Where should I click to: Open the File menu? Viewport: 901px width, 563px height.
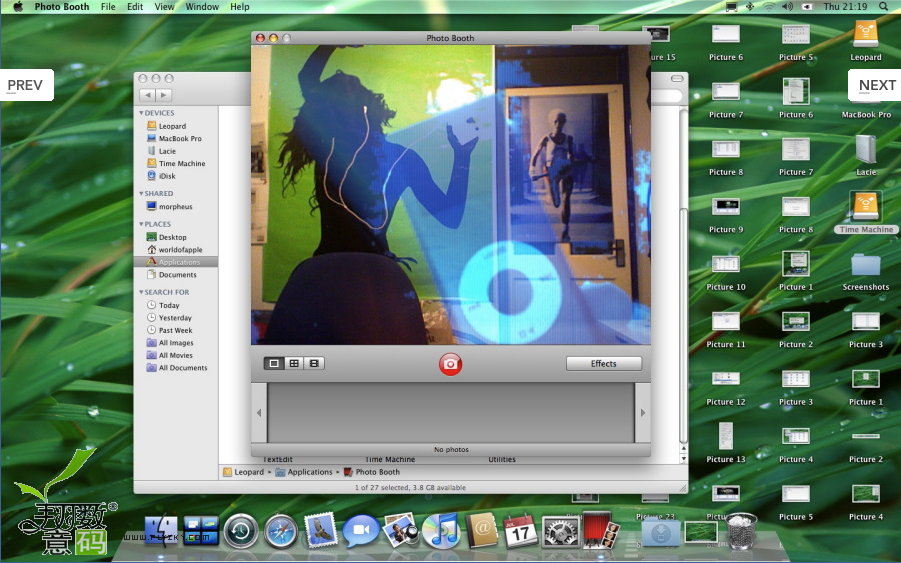coord(108,6)
